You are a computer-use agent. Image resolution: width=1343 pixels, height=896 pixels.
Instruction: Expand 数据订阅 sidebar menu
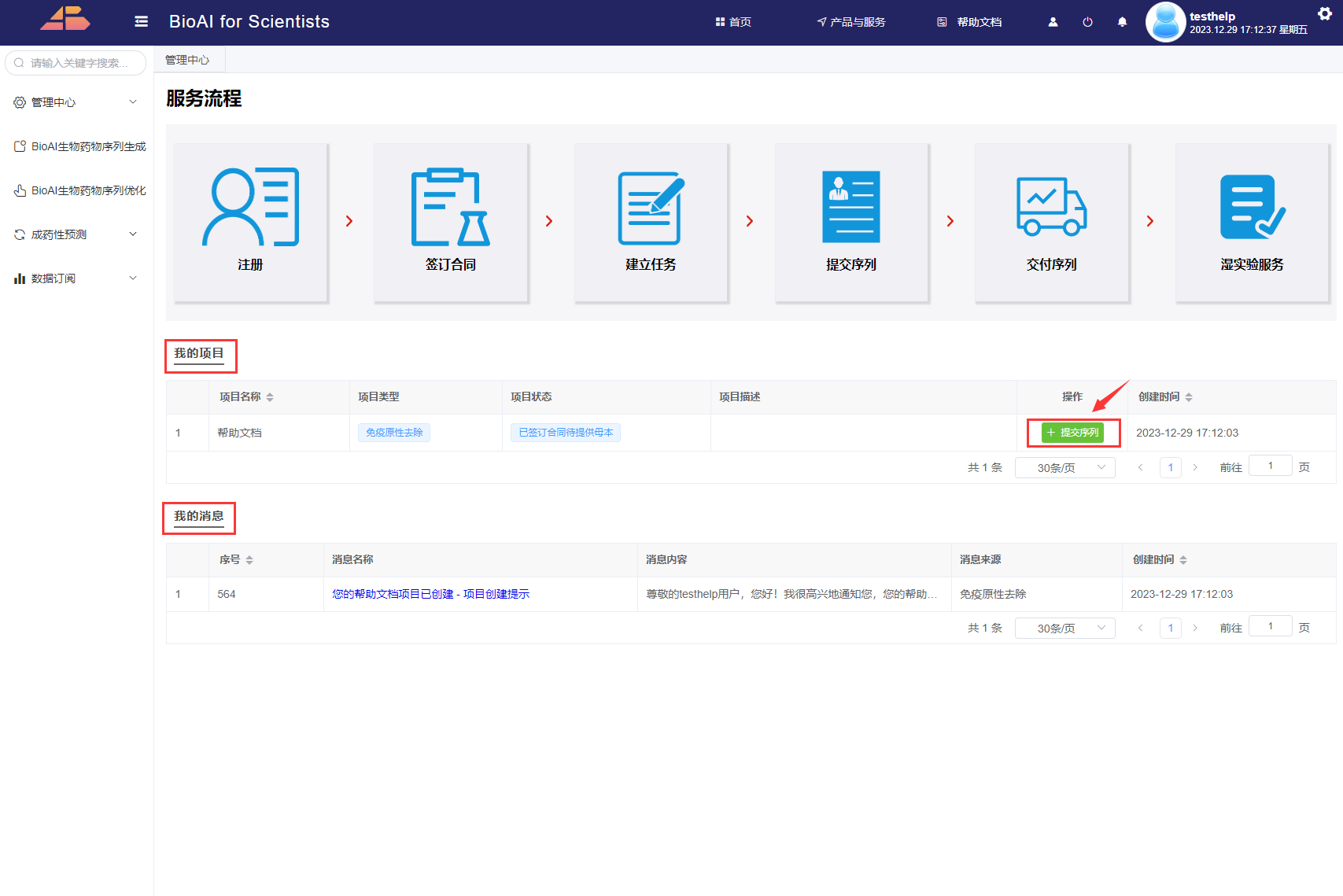click(76, 278)
